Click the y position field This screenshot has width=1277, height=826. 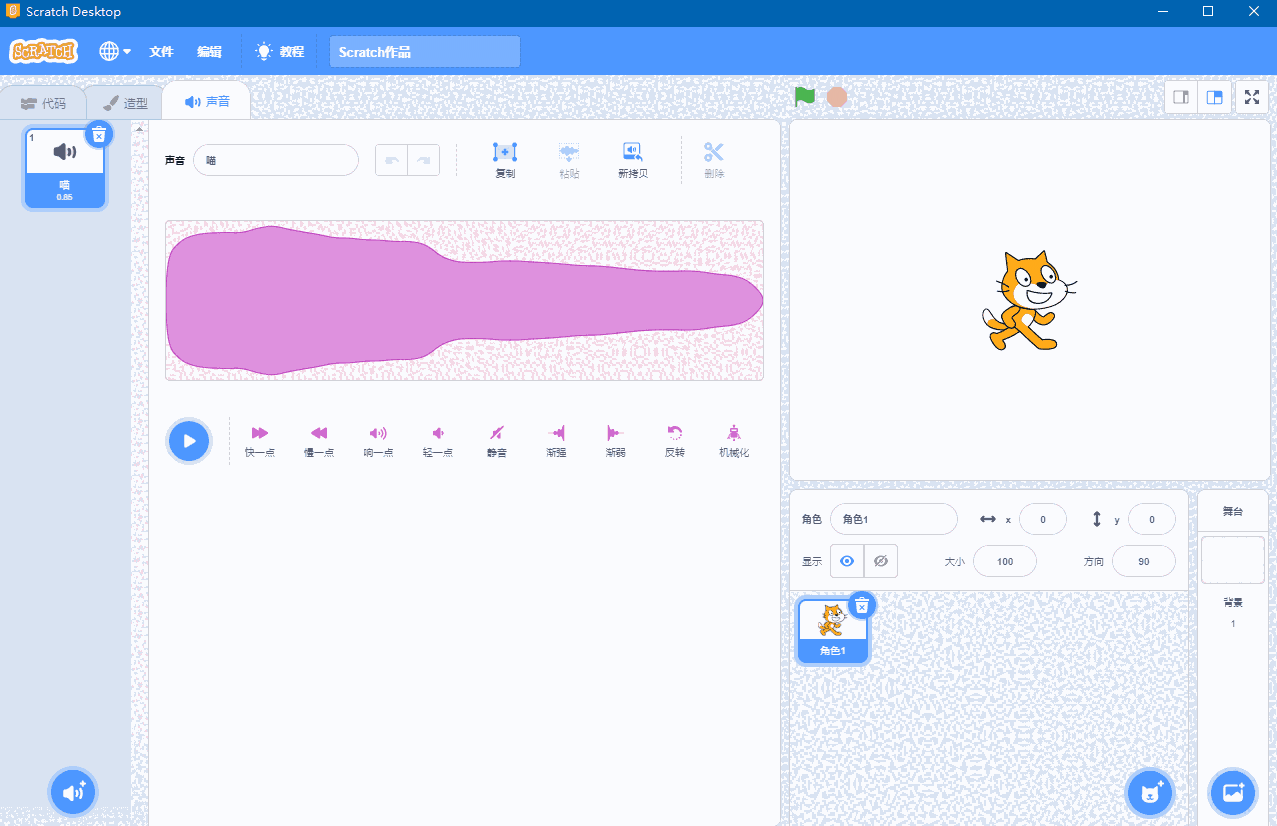point(1152,519)
